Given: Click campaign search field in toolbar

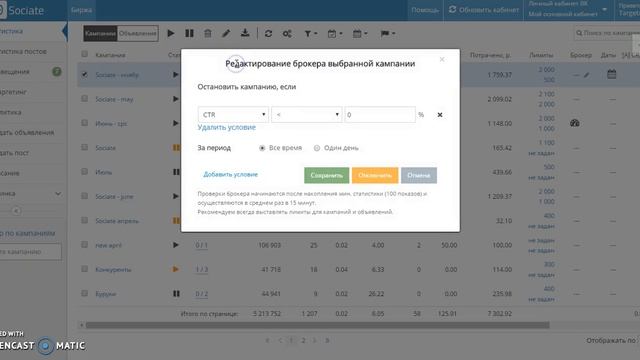Looking at the screenshot, I should click(x=607, y=33).
